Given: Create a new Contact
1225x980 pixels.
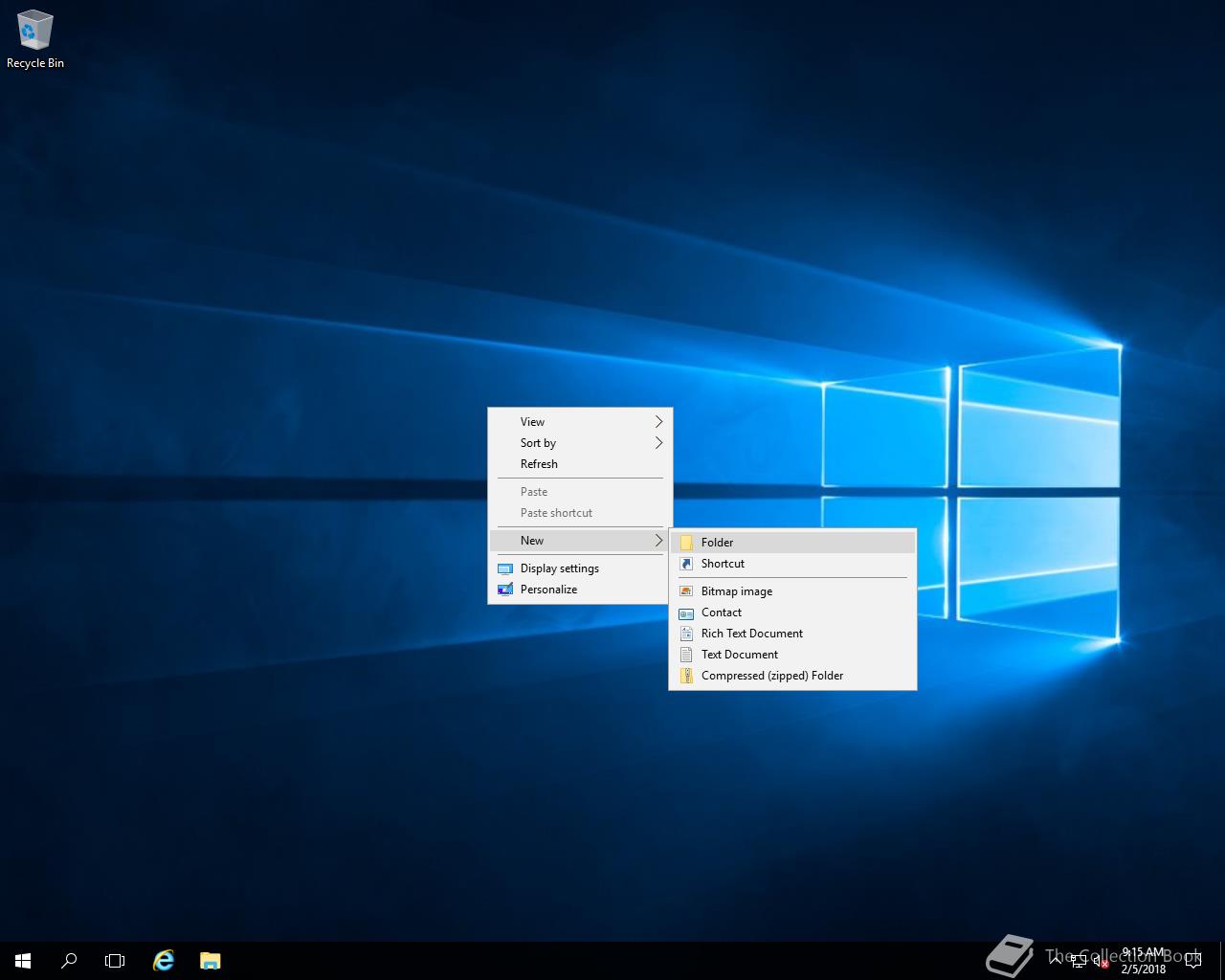Looking at the screenshot, I should click(x=792, y=612).
